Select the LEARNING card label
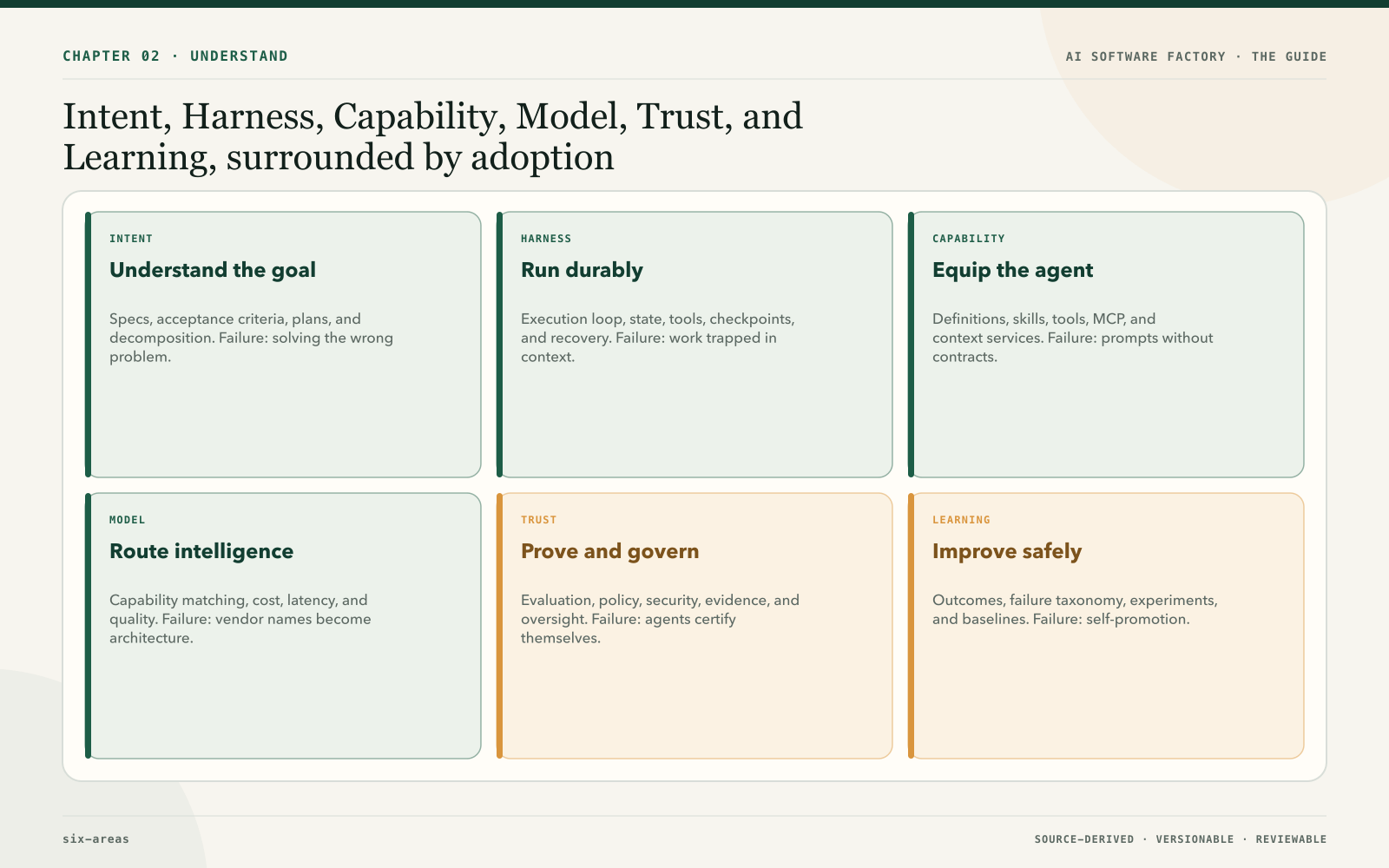The width and height of the screenshot is (1389, 868). tap(961, 520)
